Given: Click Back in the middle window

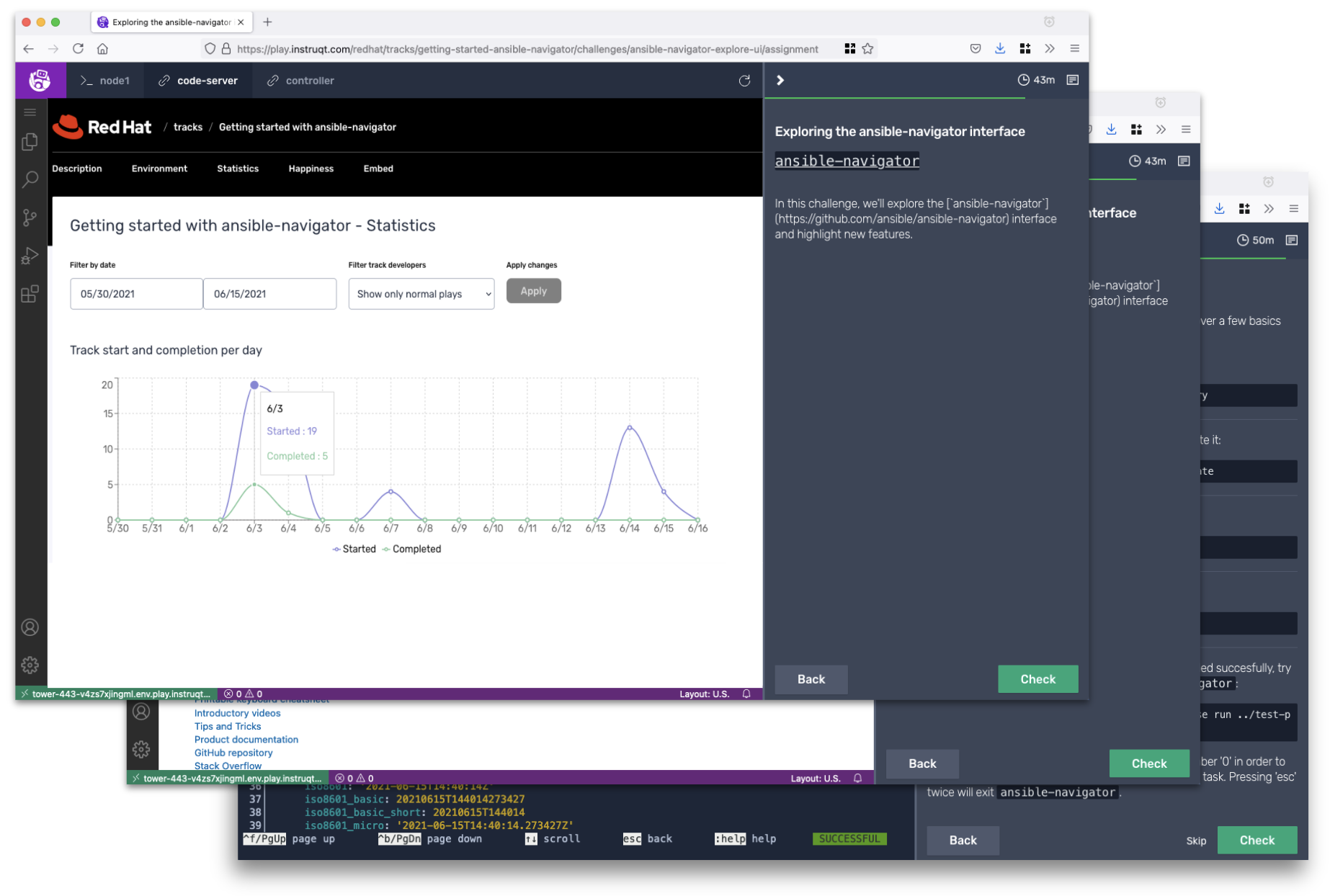Looking at the screenshot, I should pyautogui.click(x=922, y=763).
